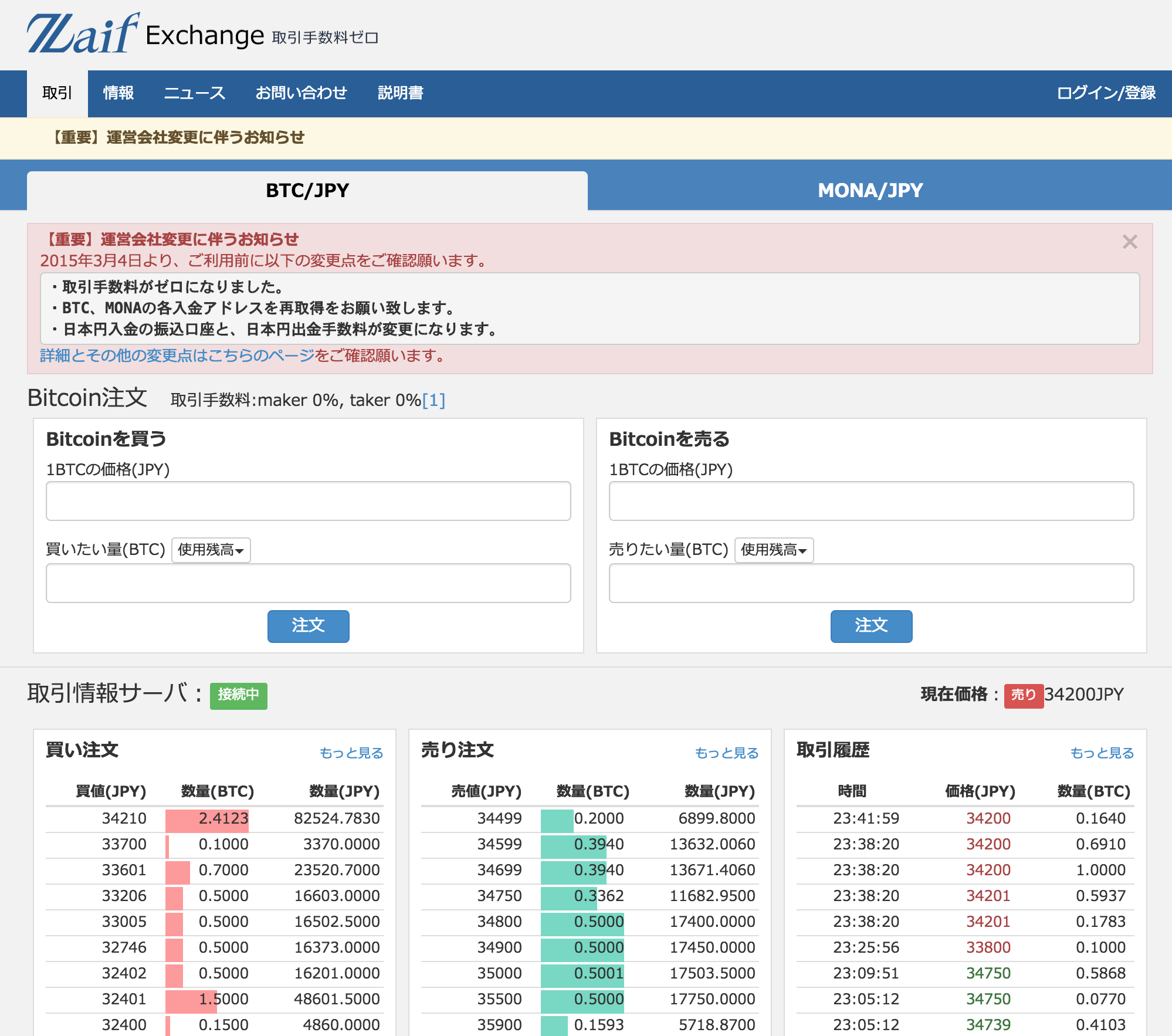Click trade history price 33800
The width and height of the screenshot is (1172, 1036).
(988, 947)
